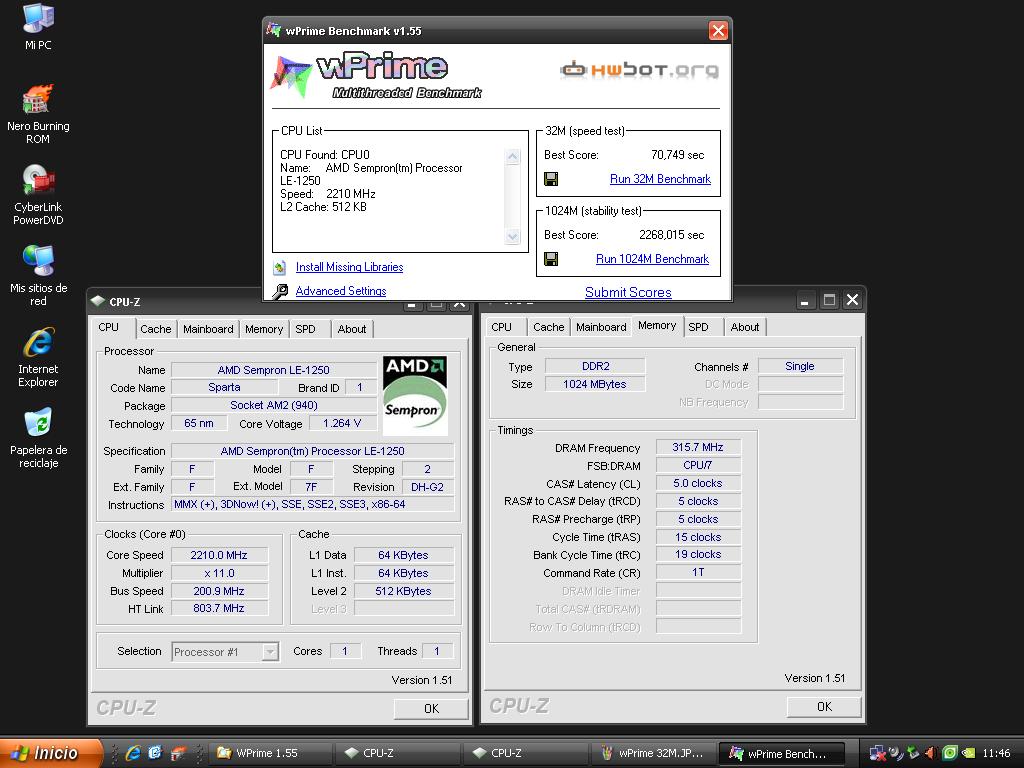Switch to CPU tab in right CPU-Z window

(502, 327)
